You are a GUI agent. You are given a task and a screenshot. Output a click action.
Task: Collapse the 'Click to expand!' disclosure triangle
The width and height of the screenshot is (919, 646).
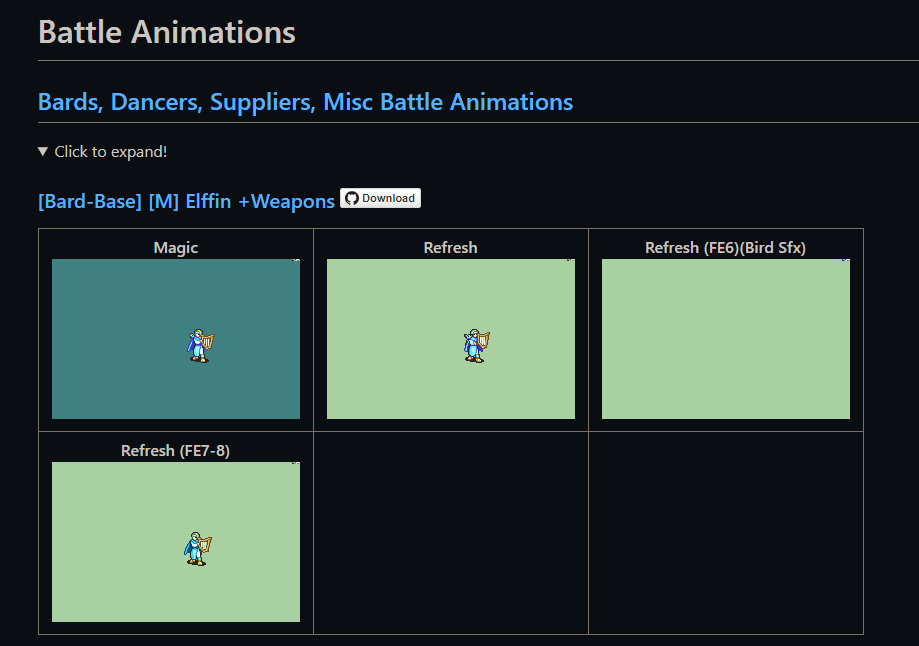(x=43, y=152)
